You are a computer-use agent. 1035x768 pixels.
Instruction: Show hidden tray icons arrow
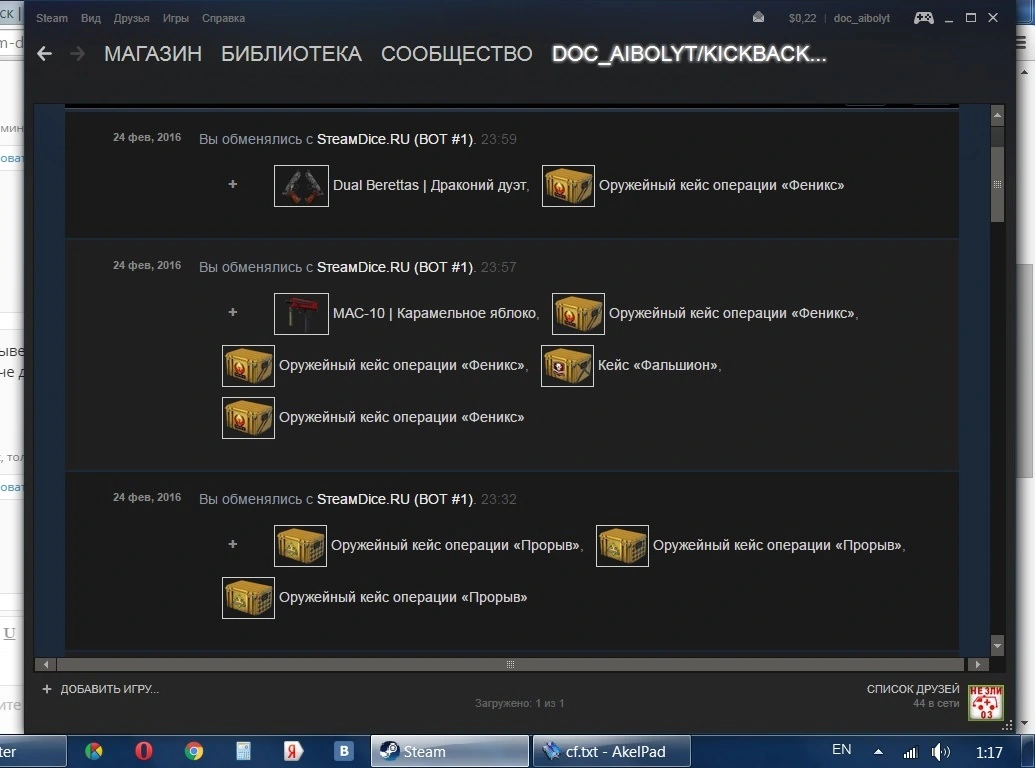coord(879,752)
